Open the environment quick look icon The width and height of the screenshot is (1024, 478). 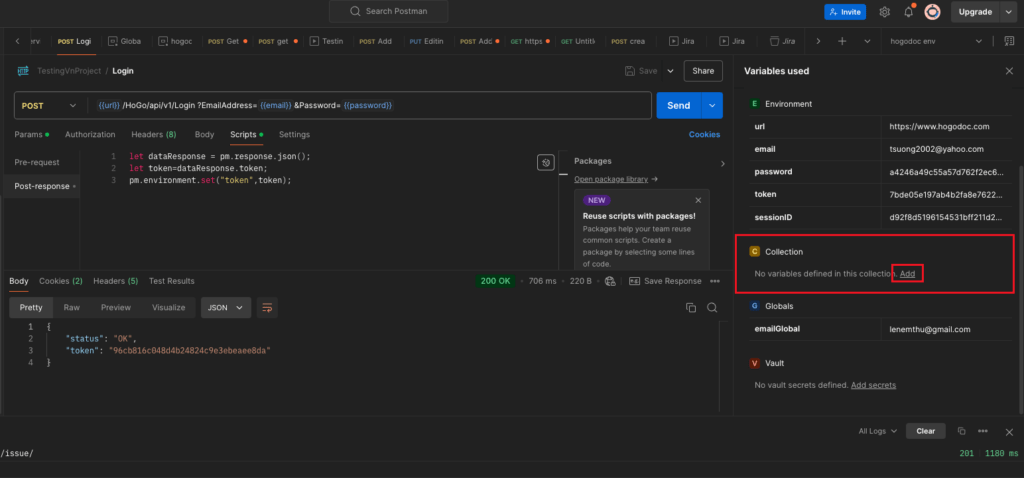[1008, 41]
